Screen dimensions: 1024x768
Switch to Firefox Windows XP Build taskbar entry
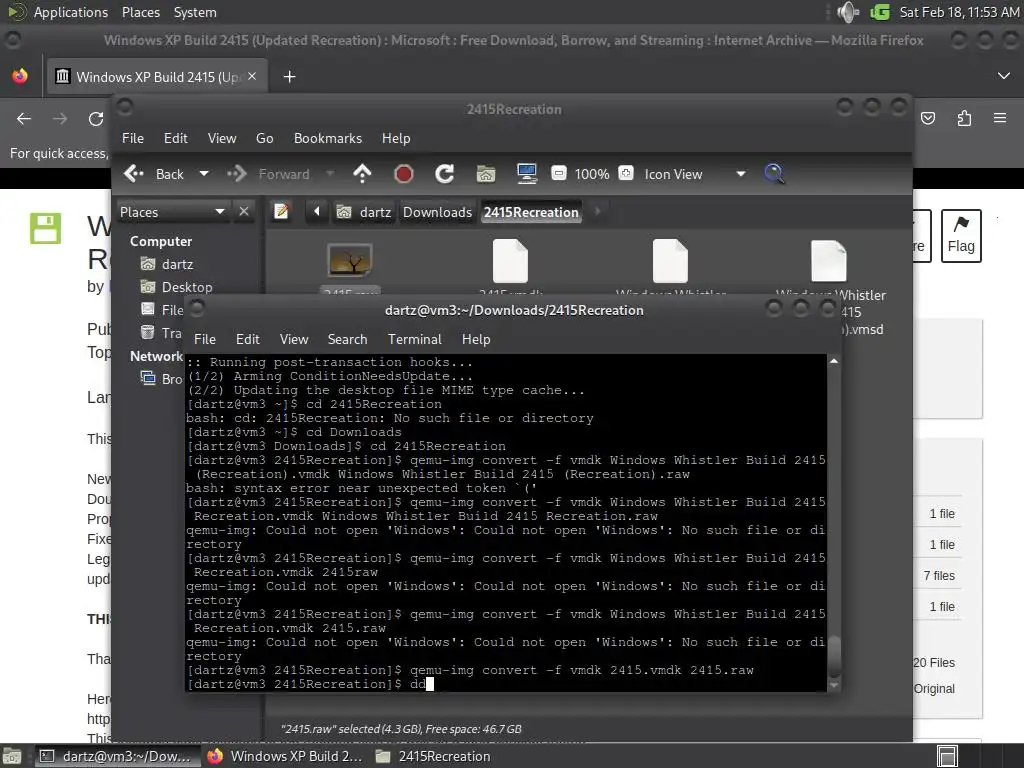(285, 756)
